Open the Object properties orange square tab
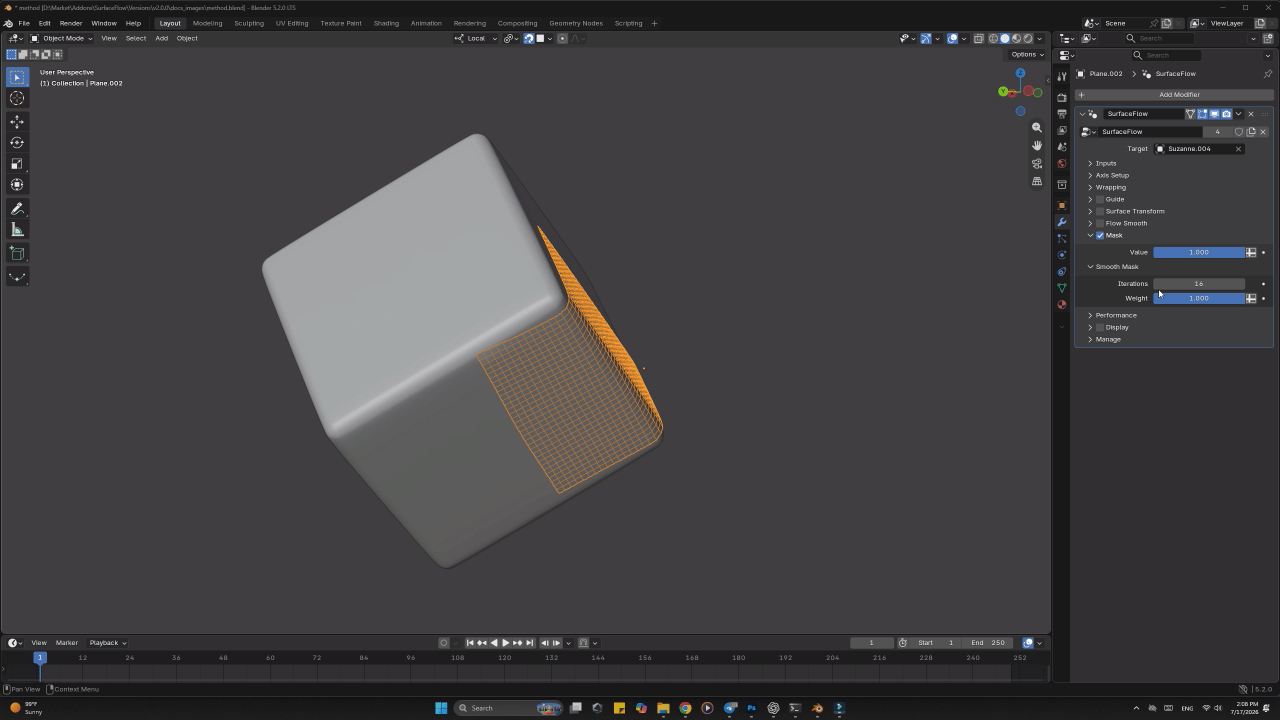This screenshot has width=1280, height=720. coord(1062,205)
